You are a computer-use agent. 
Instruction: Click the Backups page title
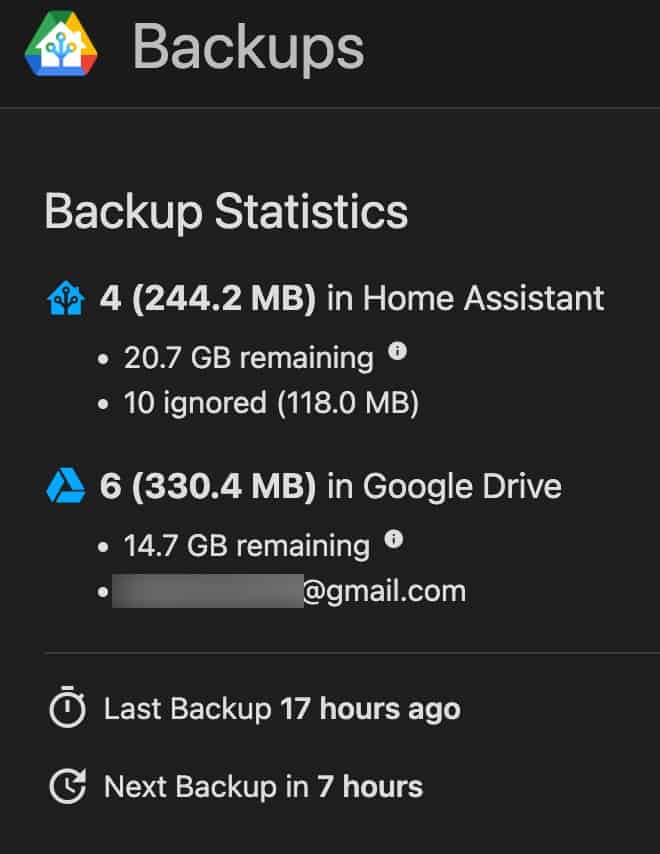tap(248, 47)
